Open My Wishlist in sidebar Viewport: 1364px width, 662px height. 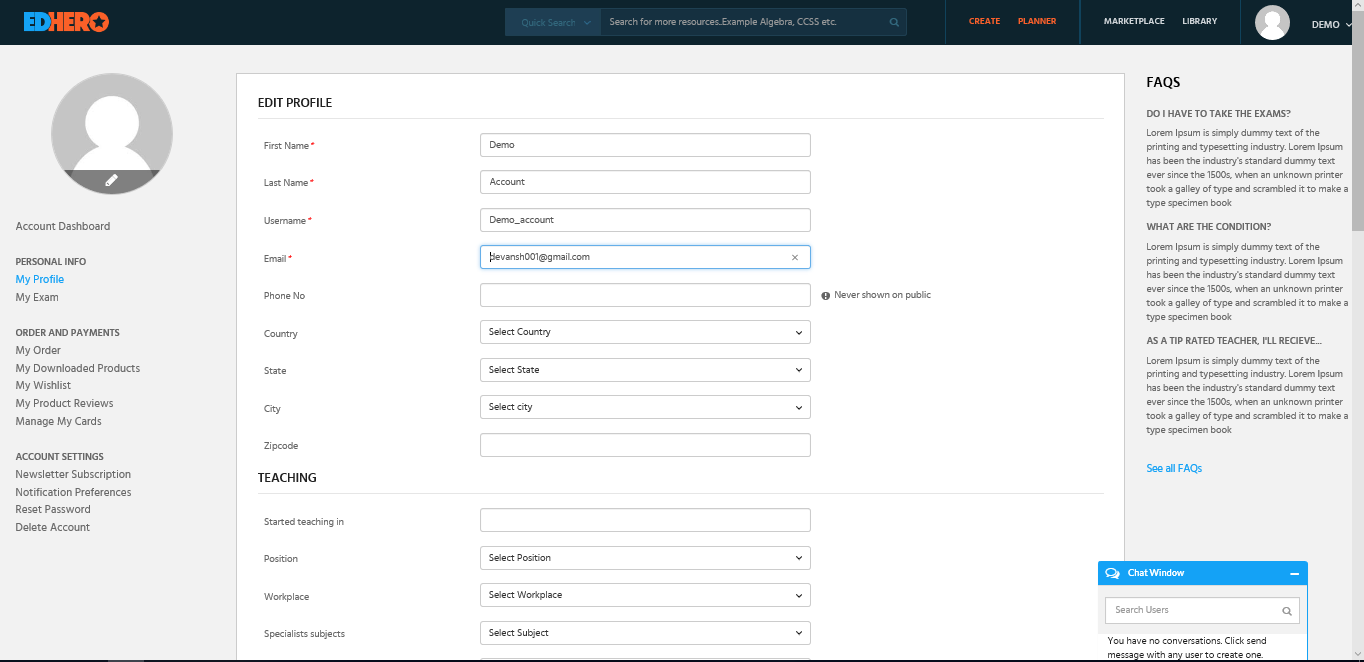pyautogui.click(x=43, y=386)
